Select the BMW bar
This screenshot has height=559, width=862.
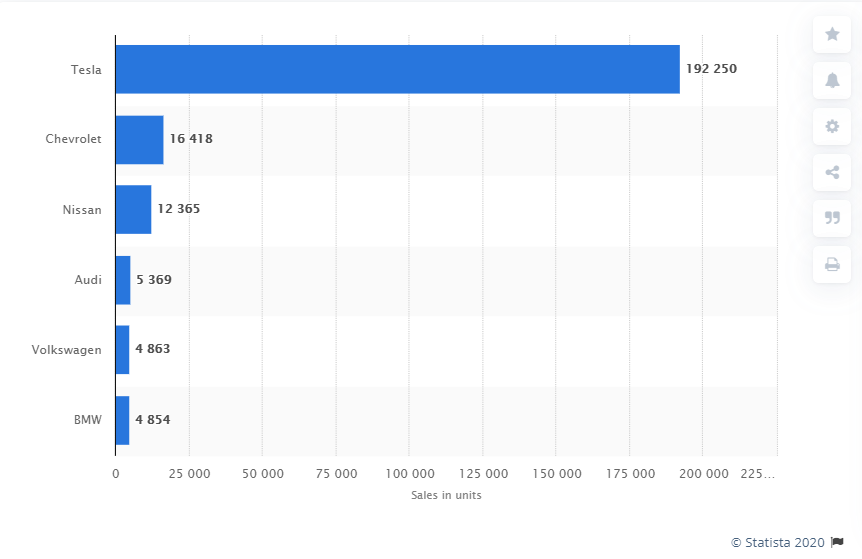(x=123, y=420)
